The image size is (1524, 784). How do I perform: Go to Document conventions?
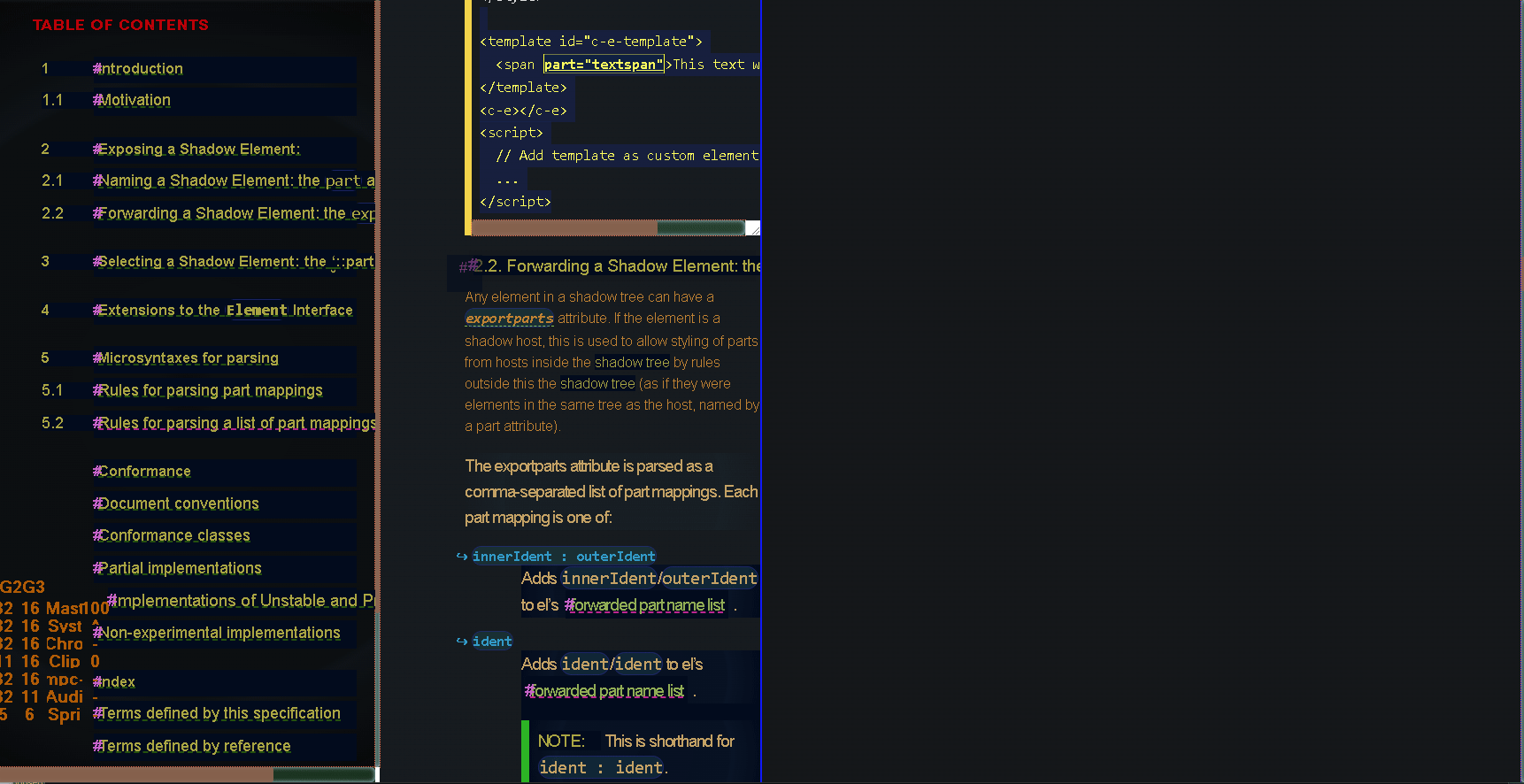click(176, 504)
